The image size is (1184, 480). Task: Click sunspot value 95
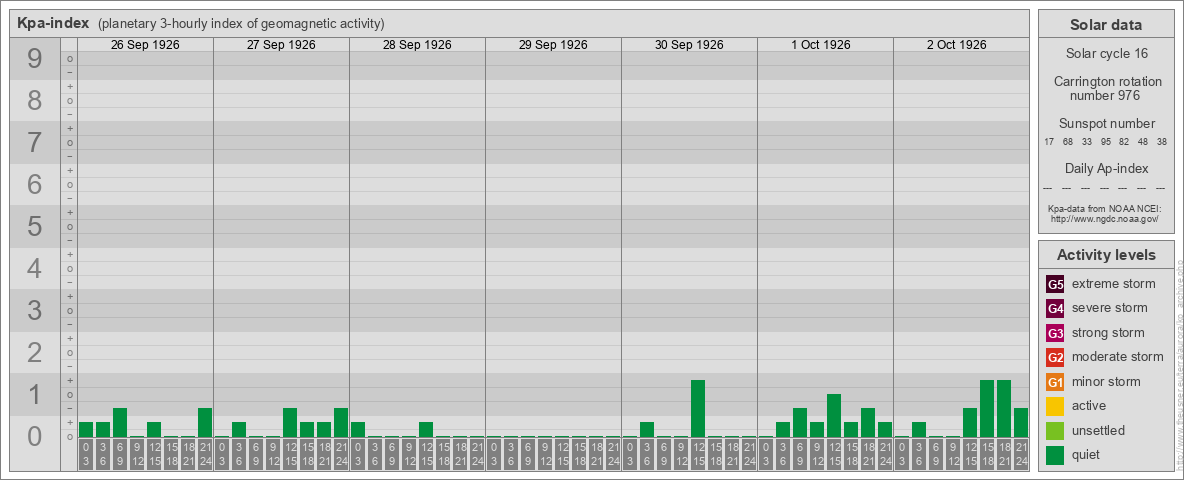click(1105, 142)
